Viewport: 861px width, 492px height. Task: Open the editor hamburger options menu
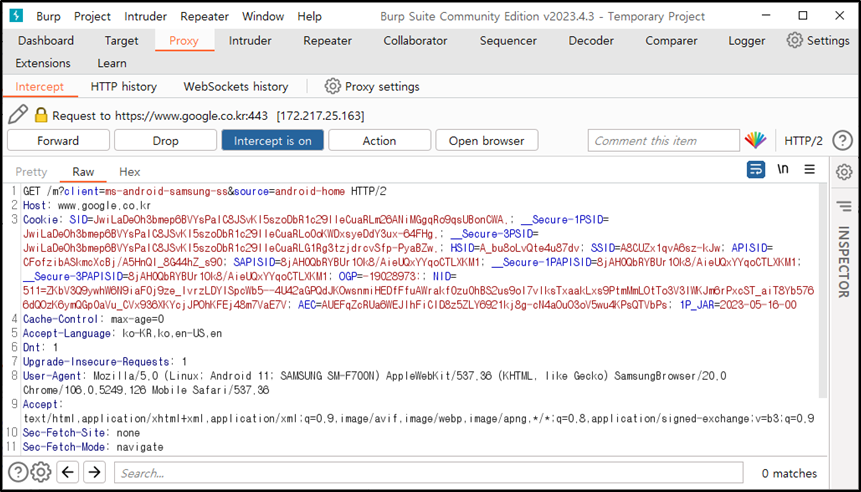coord(809,170)
